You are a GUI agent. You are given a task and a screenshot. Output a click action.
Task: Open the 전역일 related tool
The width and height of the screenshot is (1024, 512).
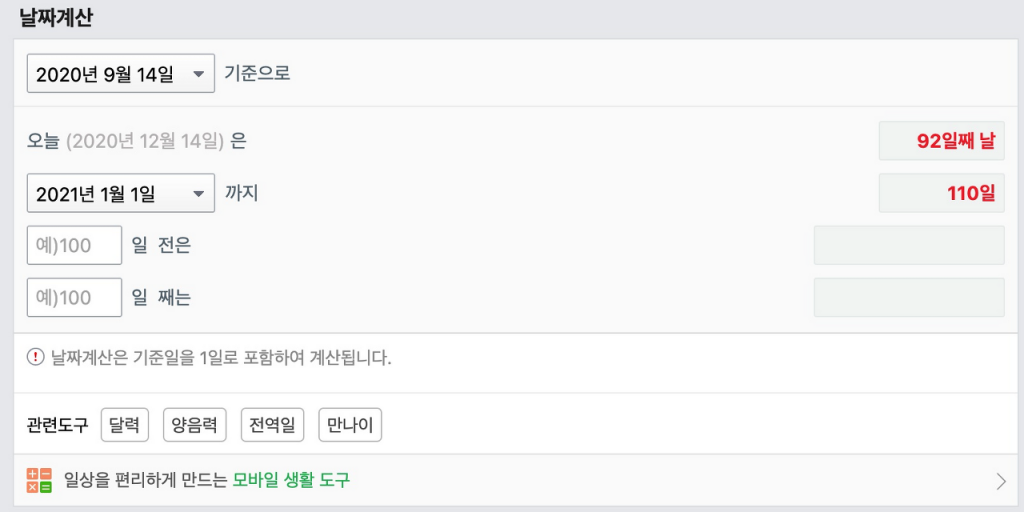pos(272,425)
